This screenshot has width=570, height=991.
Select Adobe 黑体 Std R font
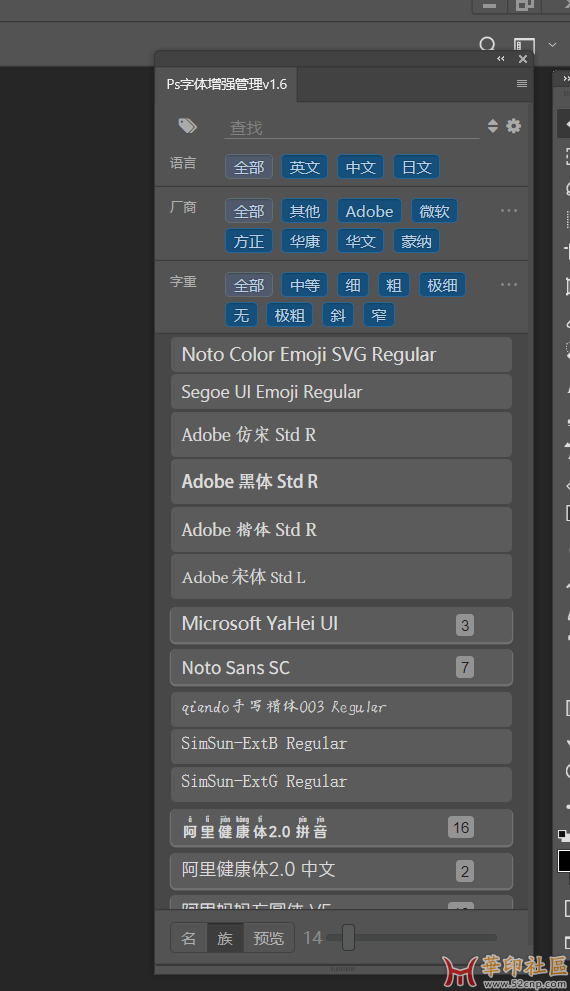tap(341, 482)
